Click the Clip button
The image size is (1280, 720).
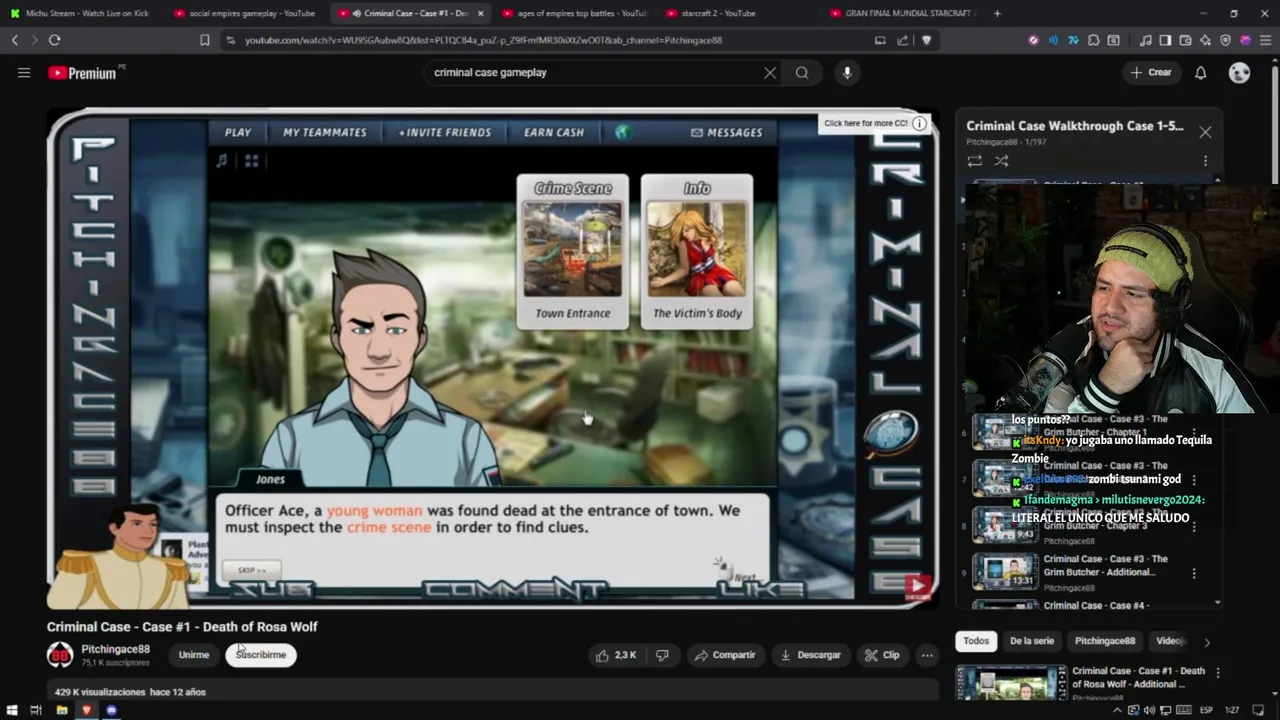[x=882, y=655]
